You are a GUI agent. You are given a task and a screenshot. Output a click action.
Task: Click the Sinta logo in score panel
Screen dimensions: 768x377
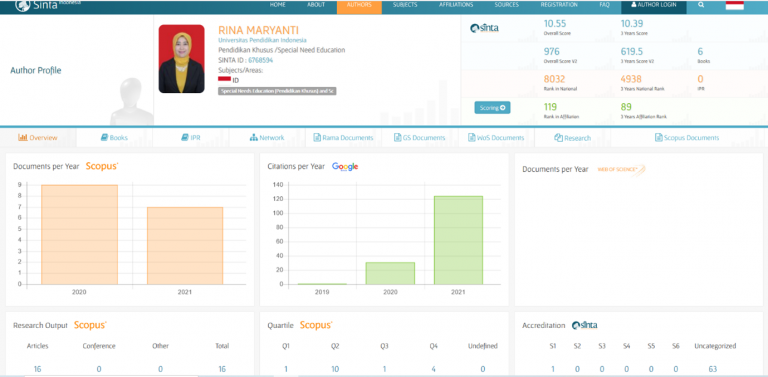[484, 28]
